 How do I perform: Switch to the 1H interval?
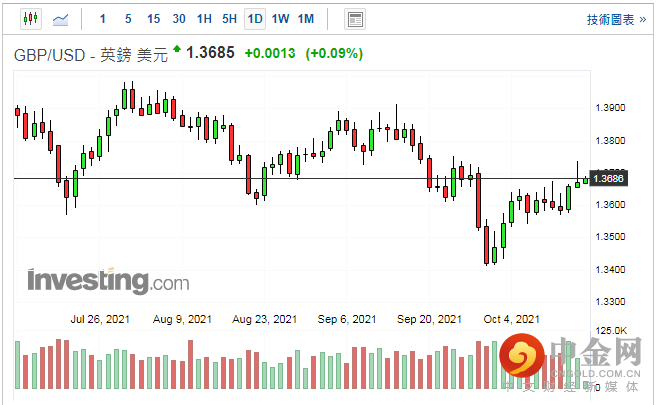(x=204, y=19)
